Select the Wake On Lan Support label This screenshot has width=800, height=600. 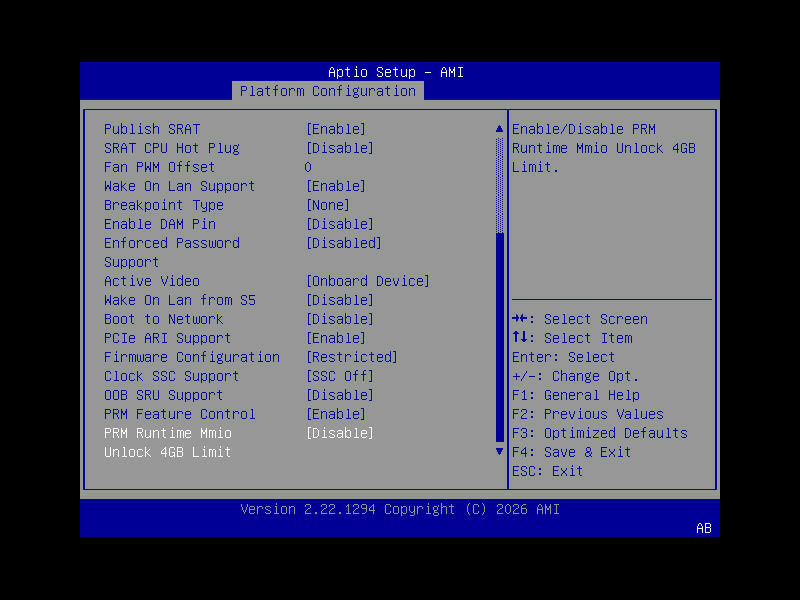tap(180, 186)
